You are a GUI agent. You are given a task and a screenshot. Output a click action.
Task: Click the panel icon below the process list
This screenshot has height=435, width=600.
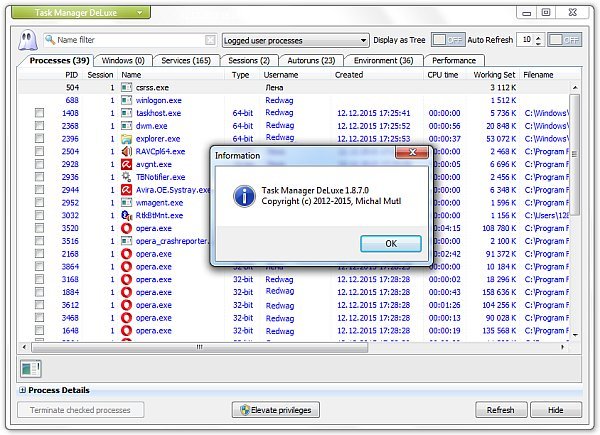(x=31, y=369)
